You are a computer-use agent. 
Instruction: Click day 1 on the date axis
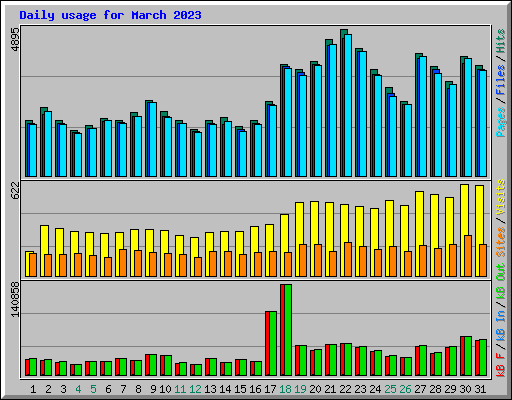[x=33, y=389]
